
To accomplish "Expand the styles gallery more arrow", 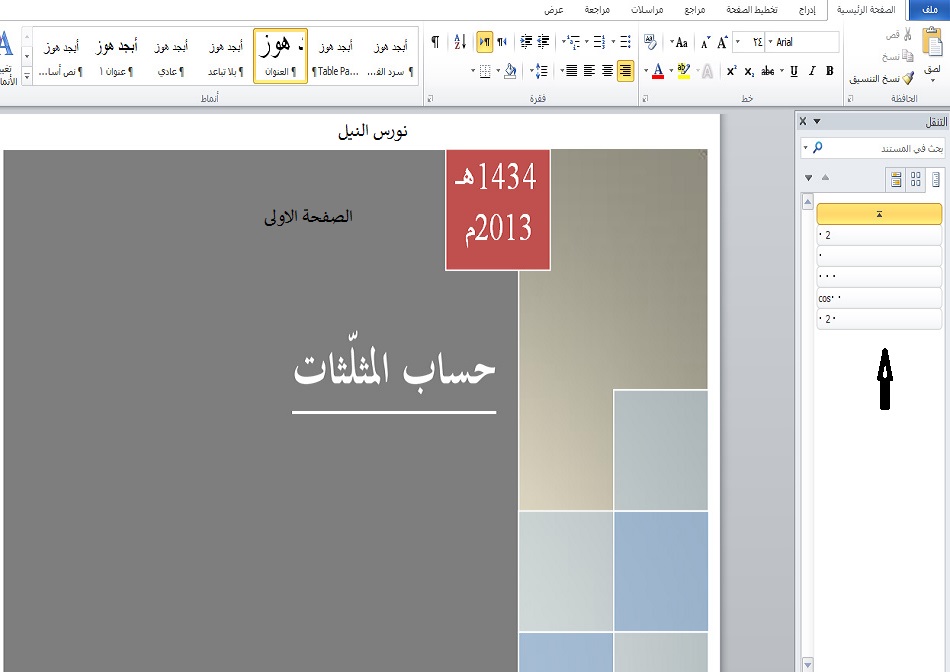I will 27,74.
